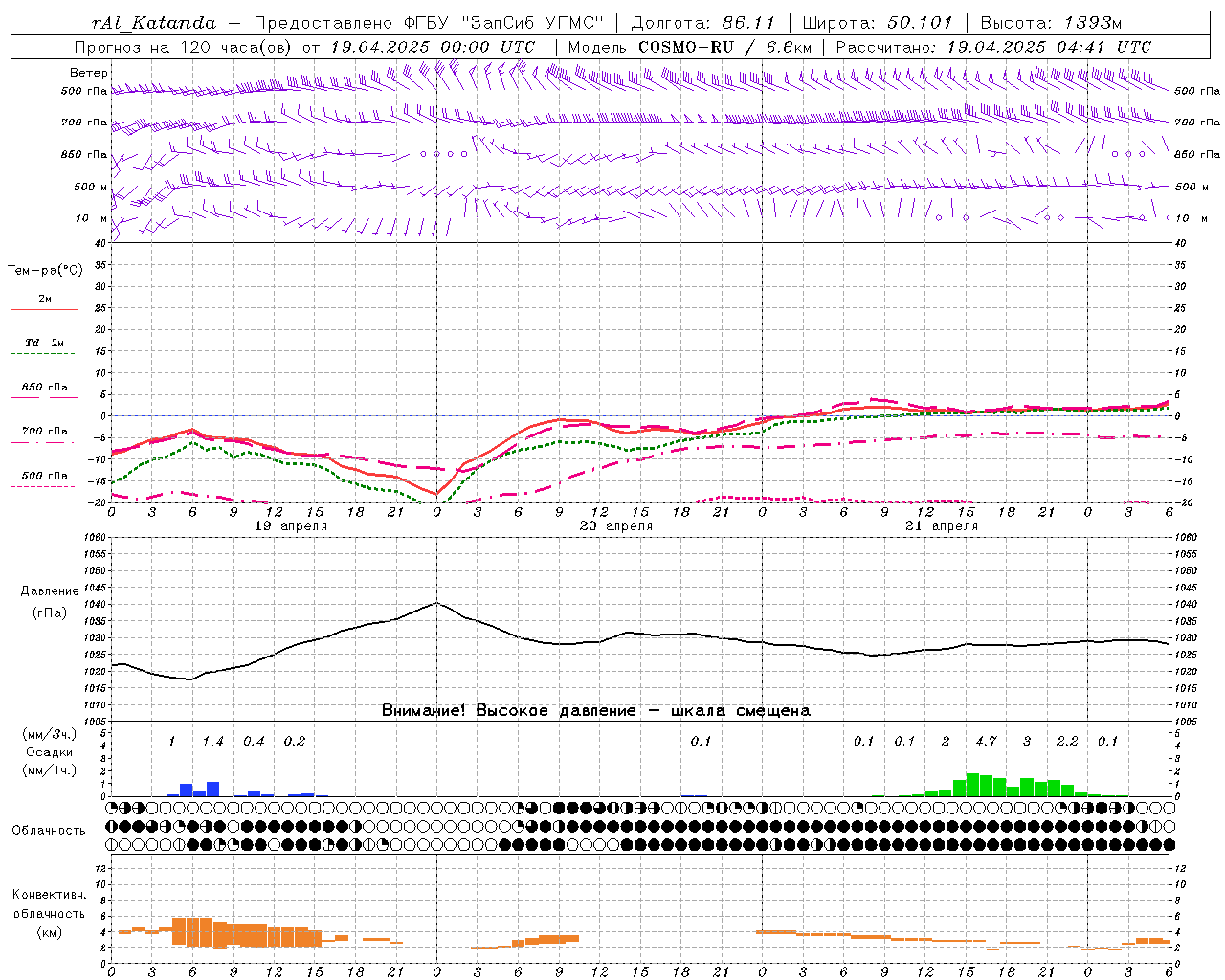Click the 'Ветер' wind panel label

point(89,73)
